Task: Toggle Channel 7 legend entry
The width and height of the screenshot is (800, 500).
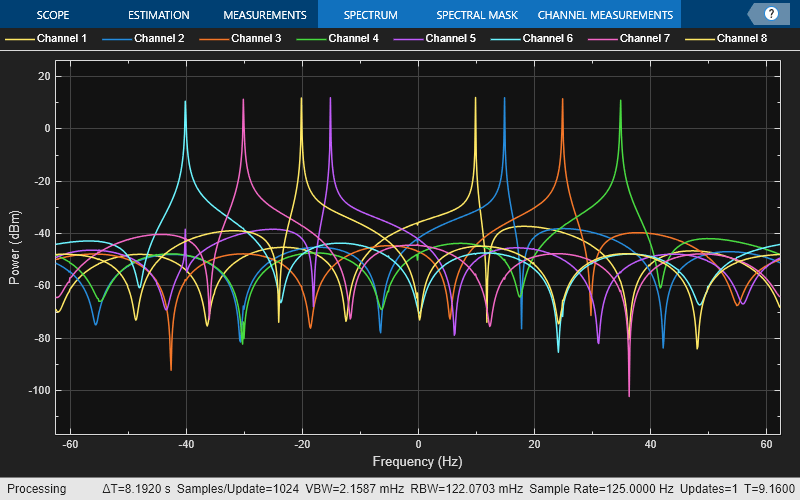Action: point(629,38)
